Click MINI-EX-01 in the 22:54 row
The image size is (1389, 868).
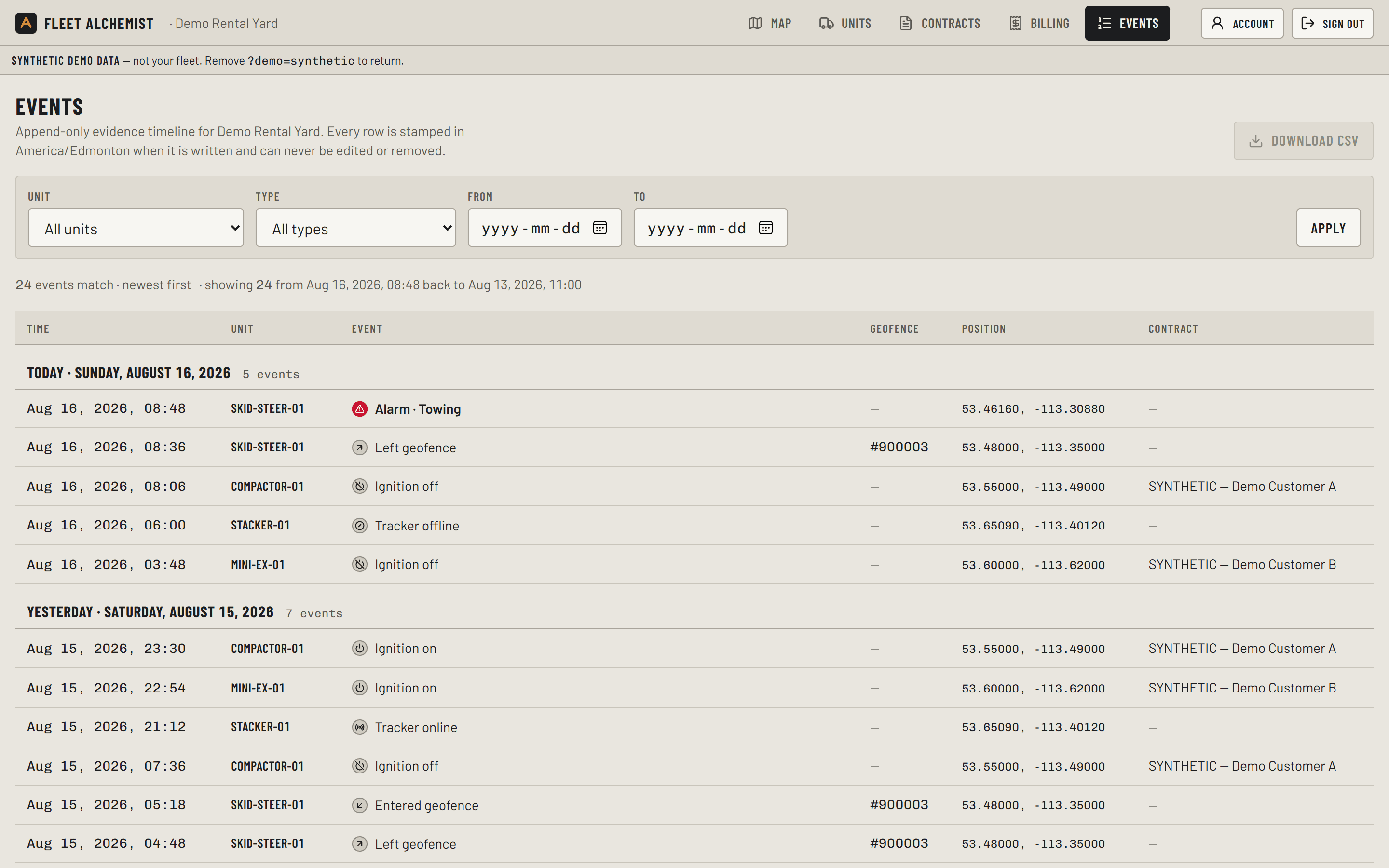[258, 688]
